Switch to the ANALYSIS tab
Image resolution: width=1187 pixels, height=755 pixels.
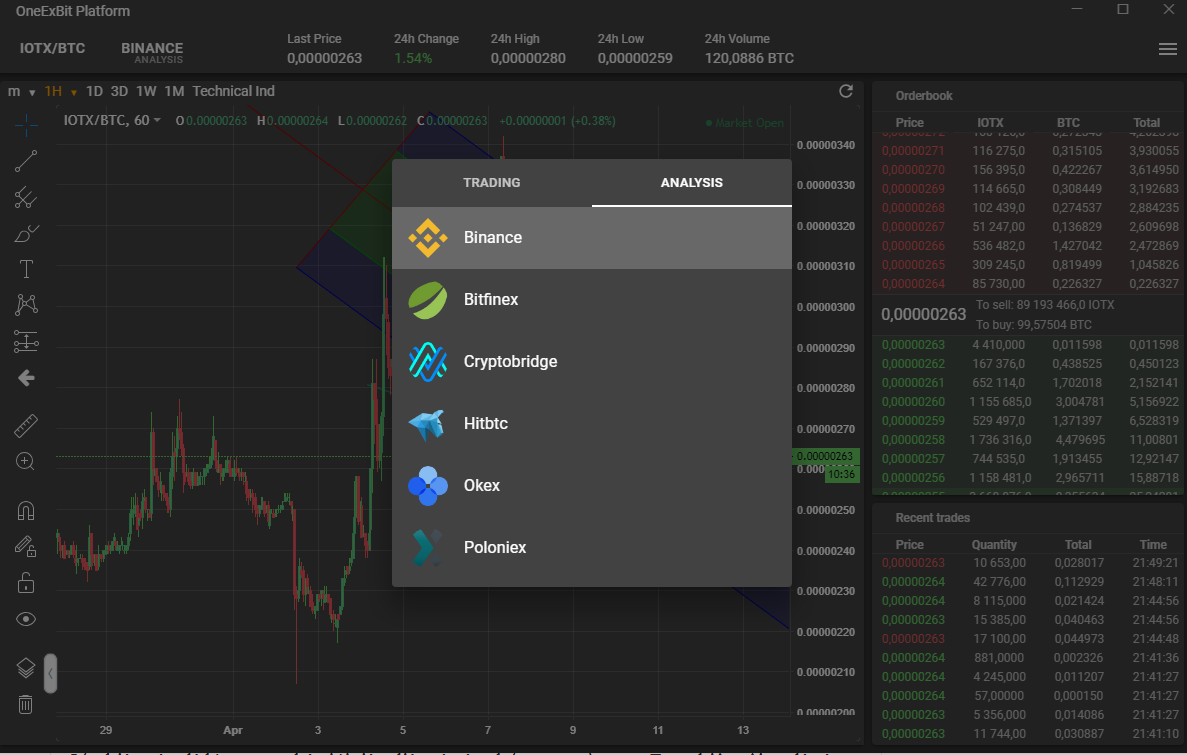[692, 183]
